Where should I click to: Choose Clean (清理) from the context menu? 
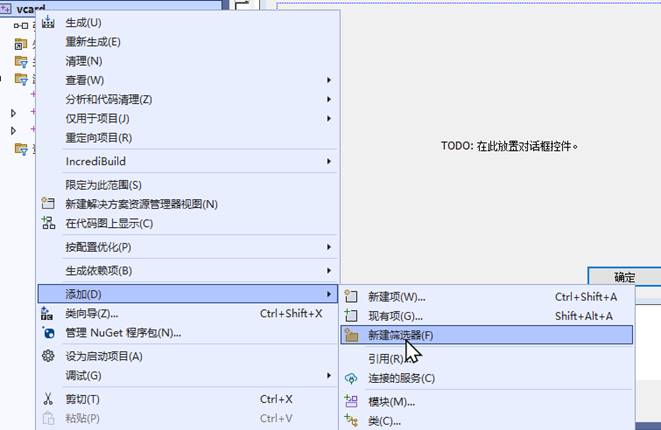pos(84,61)
